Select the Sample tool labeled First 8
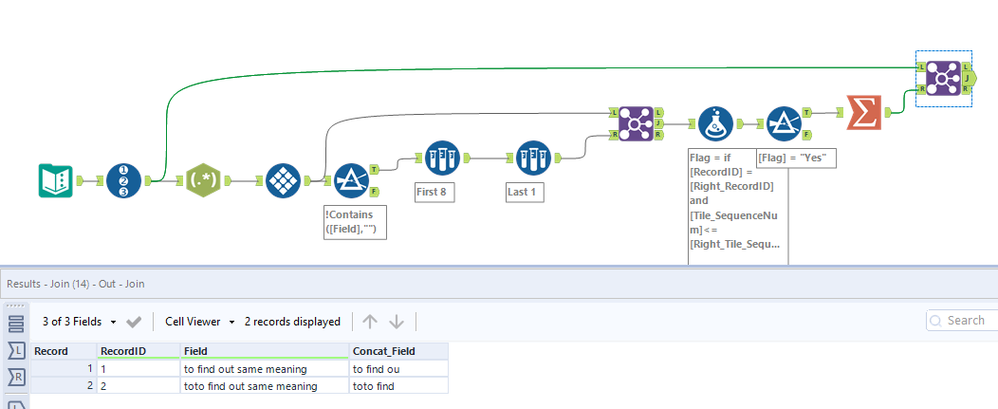 (x=442, y=158)
